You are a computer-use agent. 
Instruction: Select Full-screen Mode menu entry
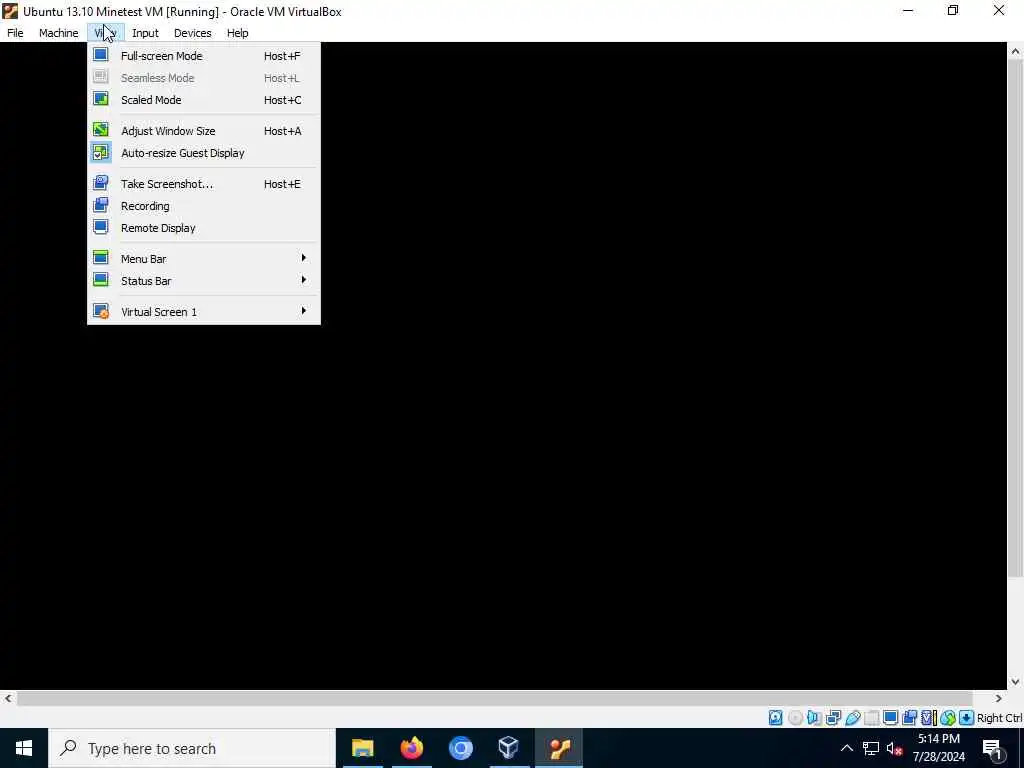pyautogui.click(x=204, y=56)
